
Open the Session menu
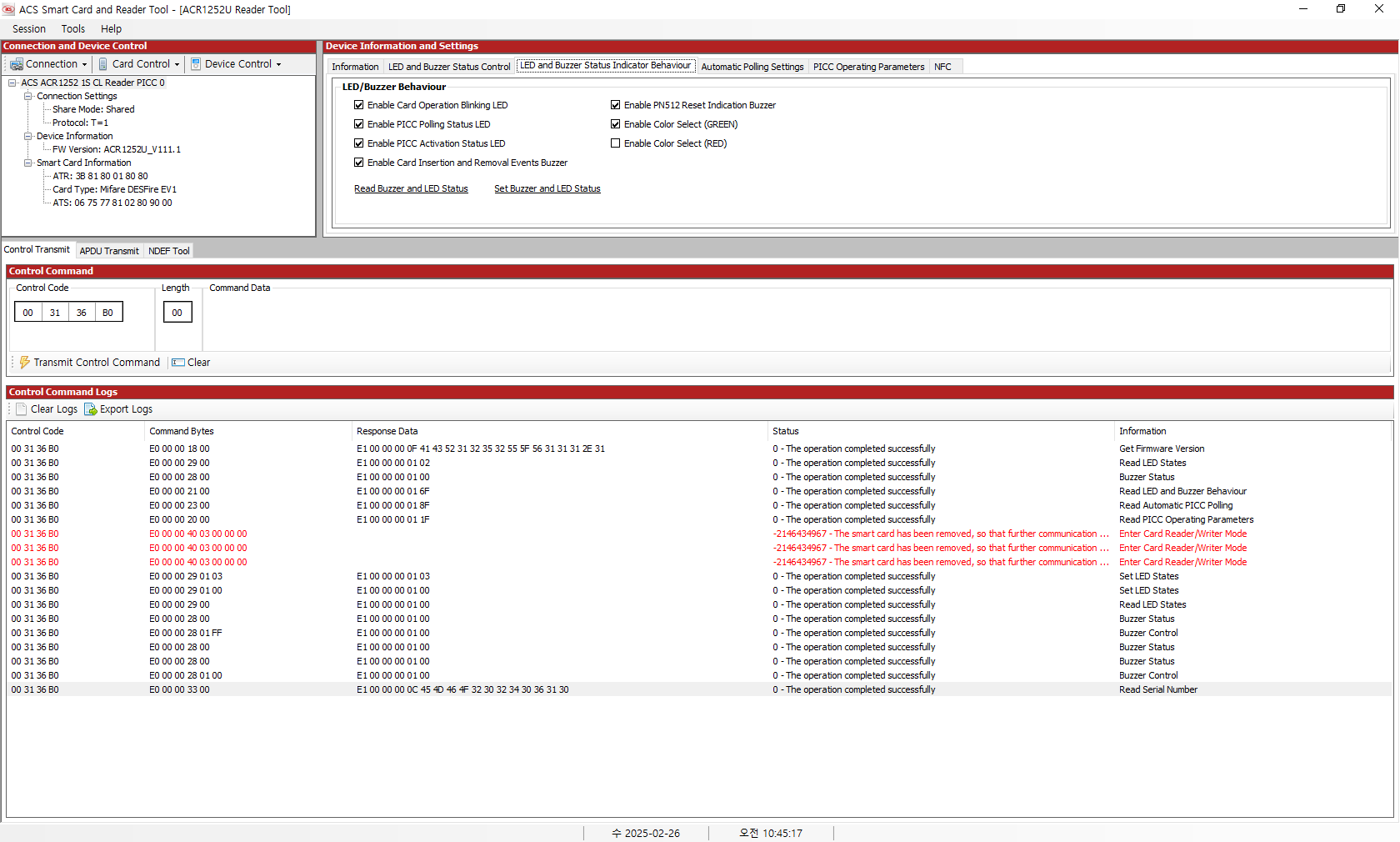[29, 29]
